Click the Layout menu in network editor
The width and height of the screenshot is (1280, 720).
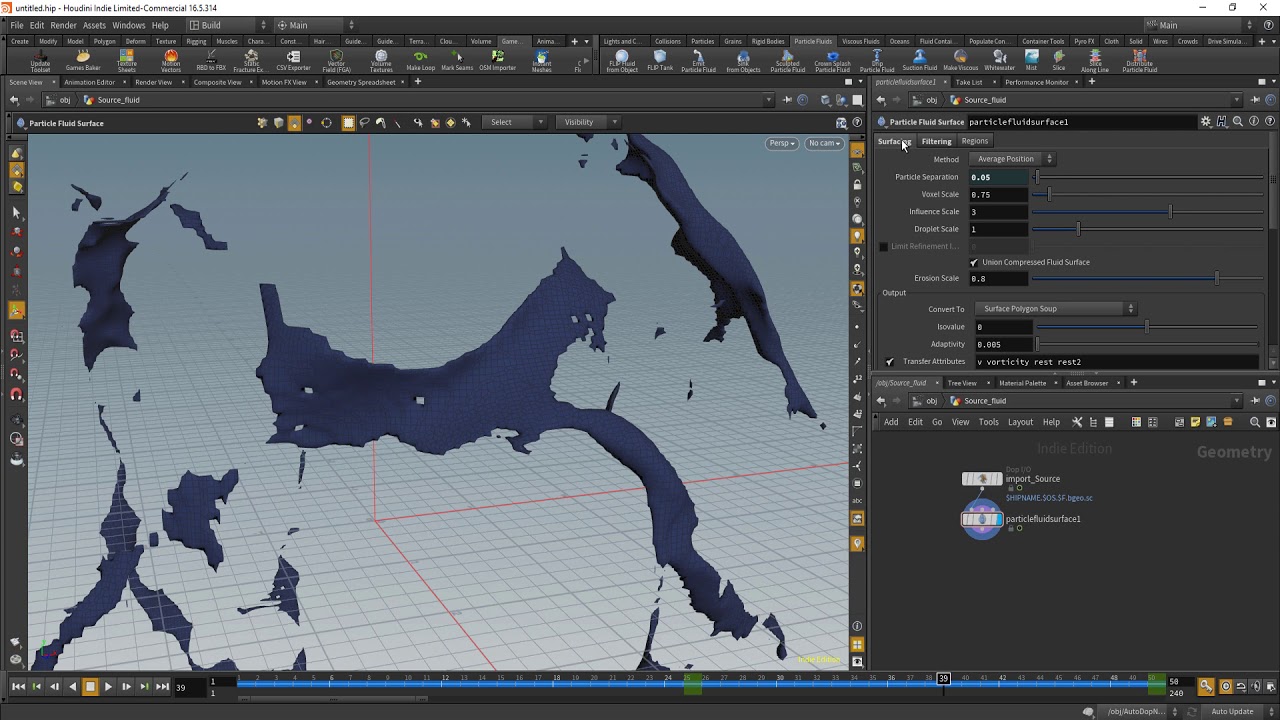click(1020, 422)
